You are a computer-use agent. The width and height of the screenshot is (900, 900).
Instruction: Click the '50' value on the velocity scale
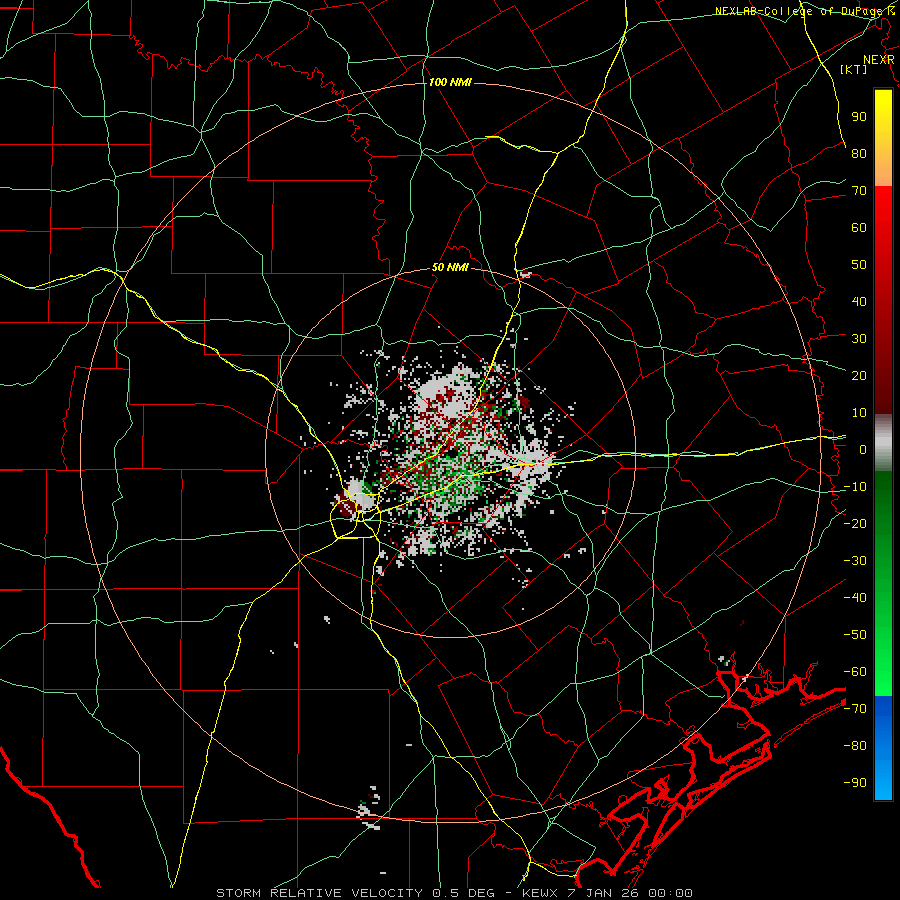(x=859, y=265)
